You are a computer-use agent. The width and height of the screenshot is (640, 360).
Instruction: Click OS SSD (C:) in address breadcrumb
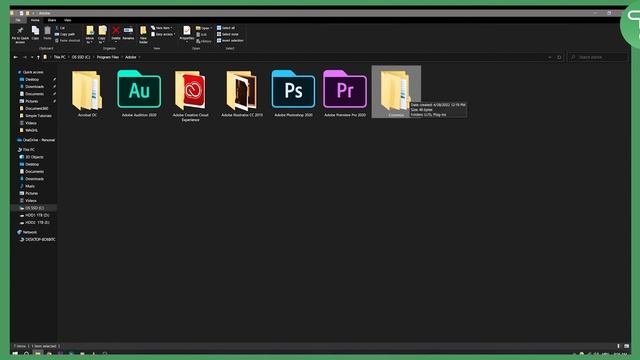pos(81,57)
